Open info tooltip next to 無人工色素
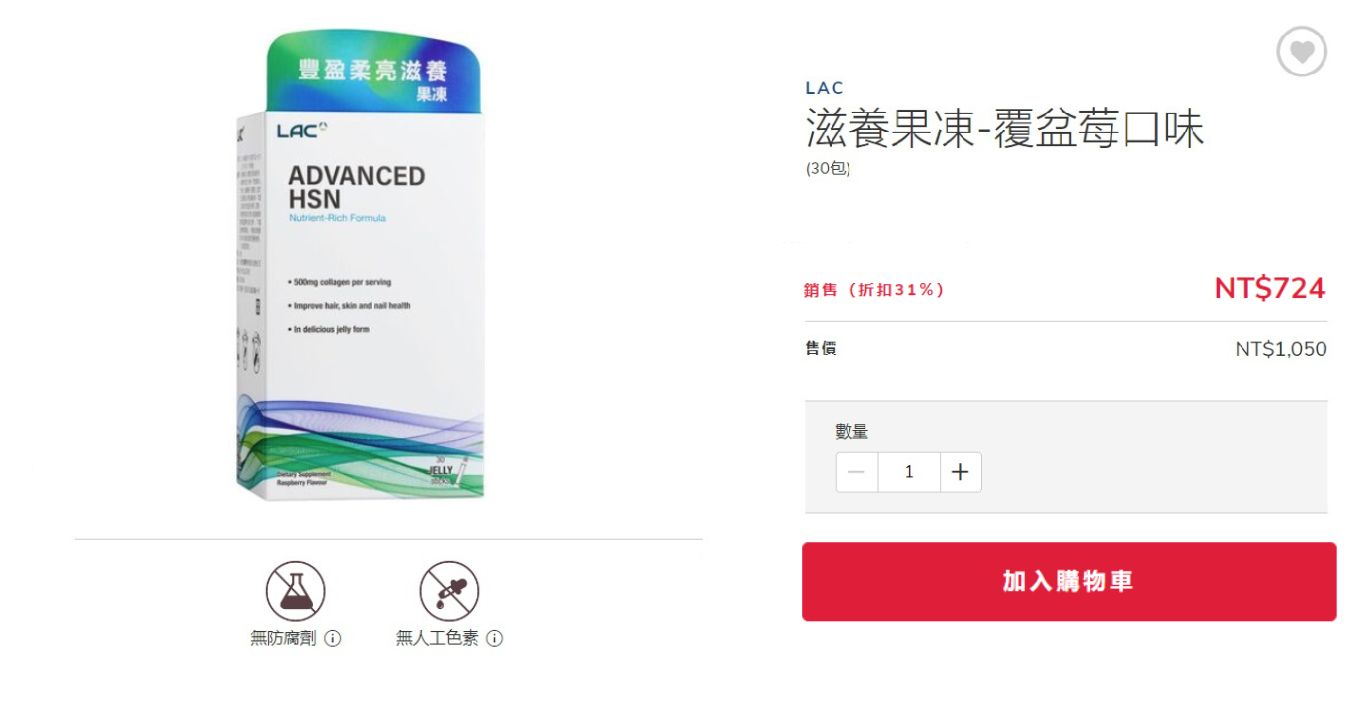 [x=494, y=638]
